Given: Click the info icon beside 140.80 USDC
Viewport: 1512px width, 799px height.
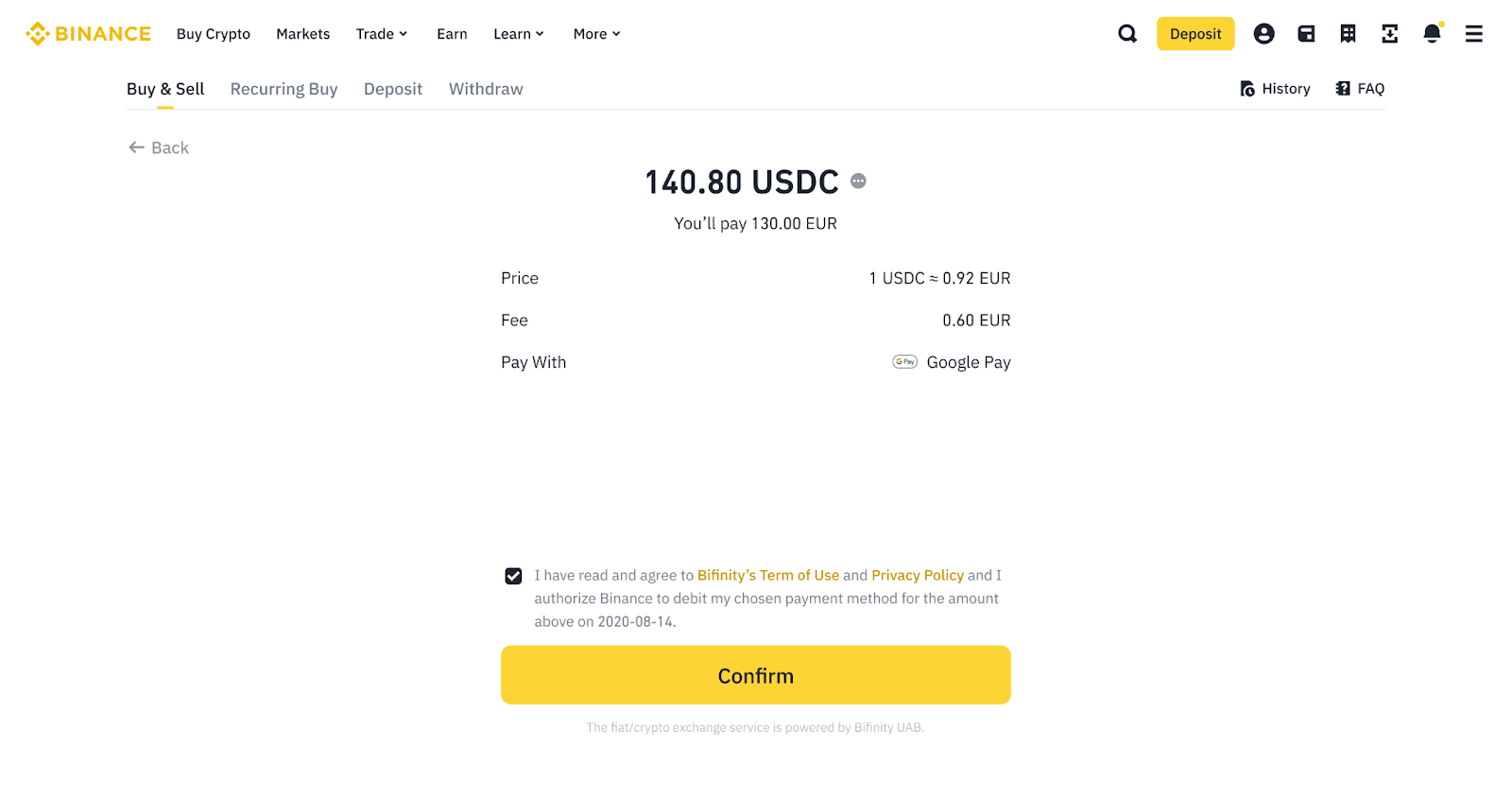Looking at the screenshot, I should 858,181.
